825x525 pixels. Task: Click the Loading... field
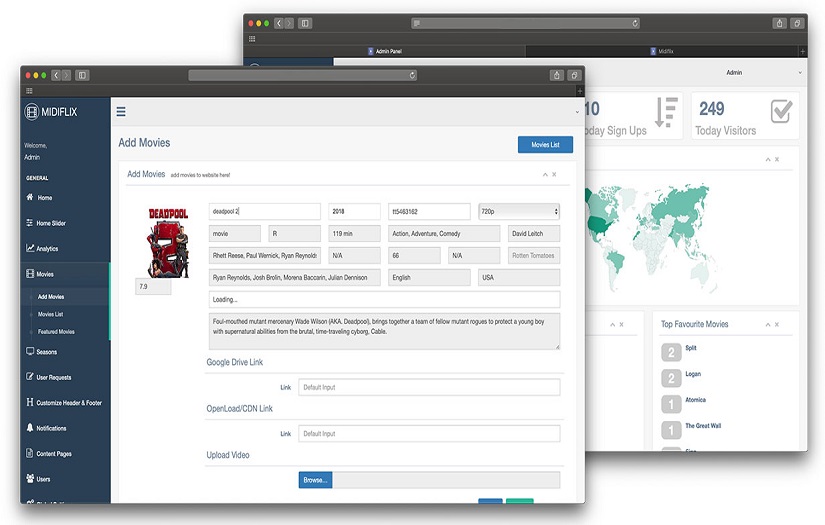point(384,299)
